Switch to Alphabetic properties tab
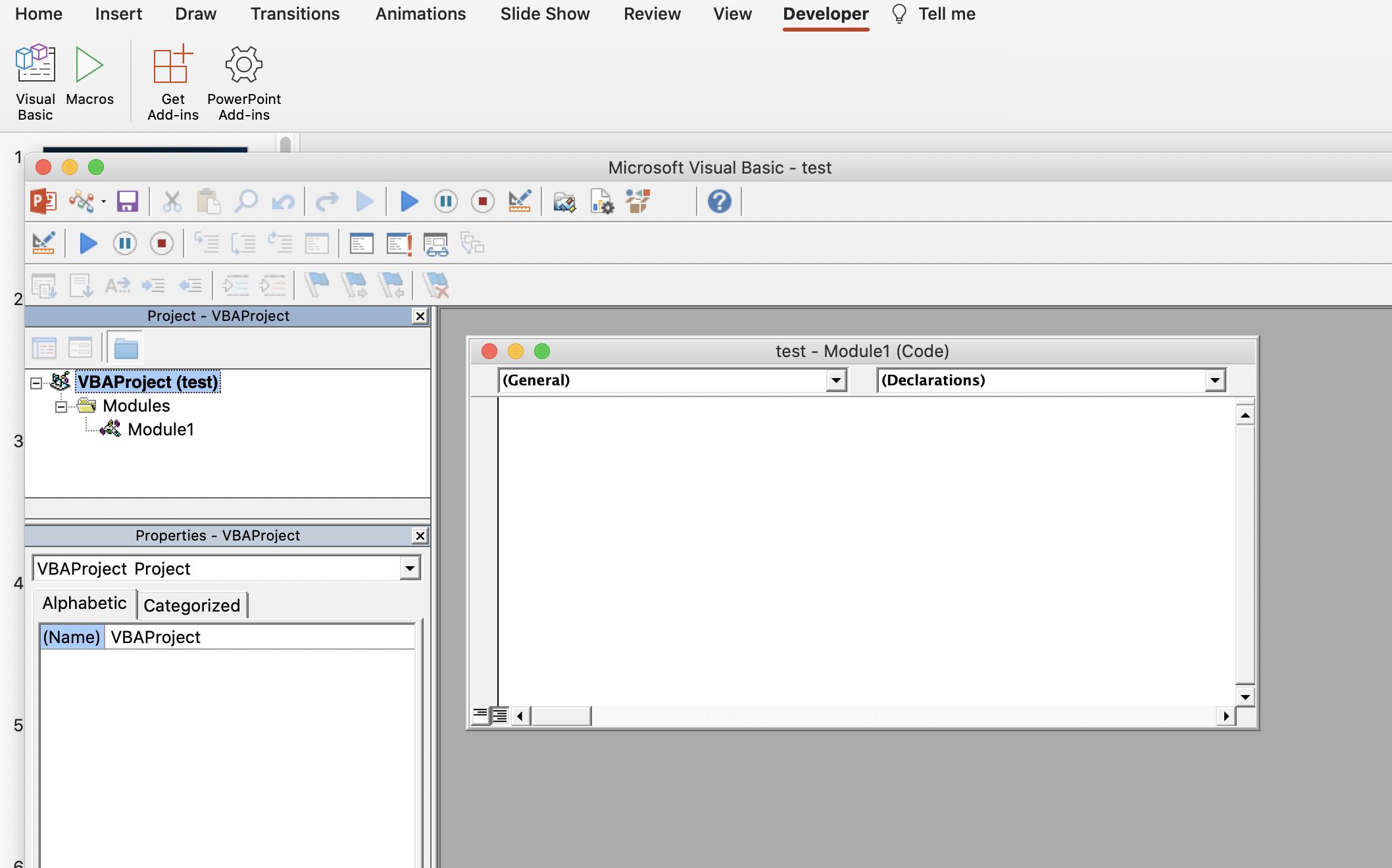This screenshot has width=1392, height=868. (85, 603)
